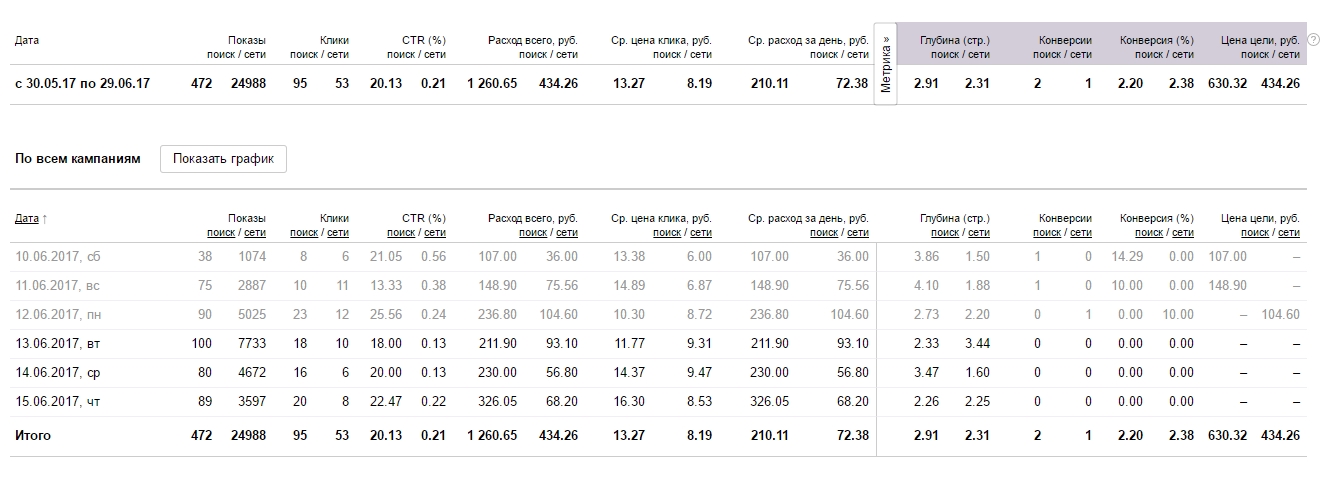Click the question mark help icon
Screen dimensions: 1327x482
tap(1314, 40)
